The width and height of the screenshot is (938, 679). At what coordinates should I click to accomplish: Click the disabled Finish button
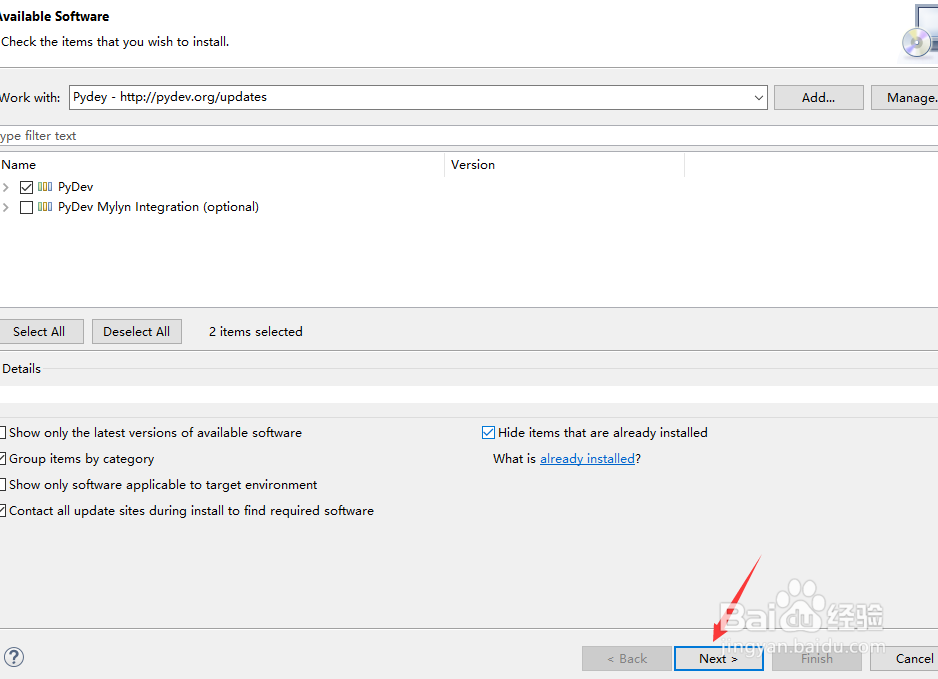[817, 659]
